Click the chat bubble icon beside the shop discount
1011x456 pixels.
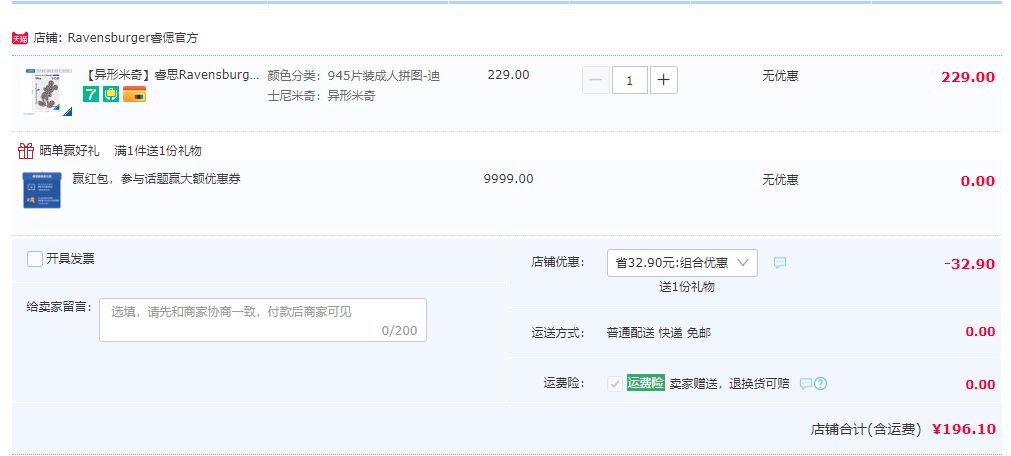(x=780, y=263)
